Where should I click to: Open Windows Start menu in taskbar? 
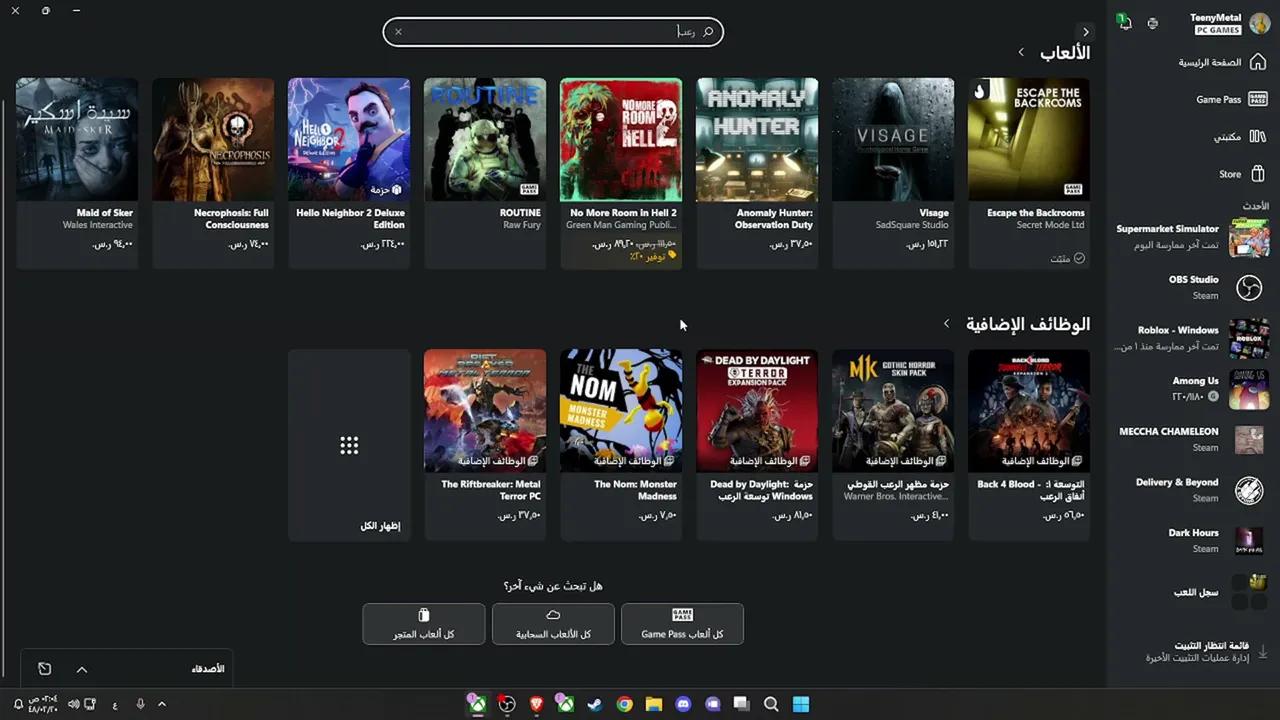click(x=801, y=704)
